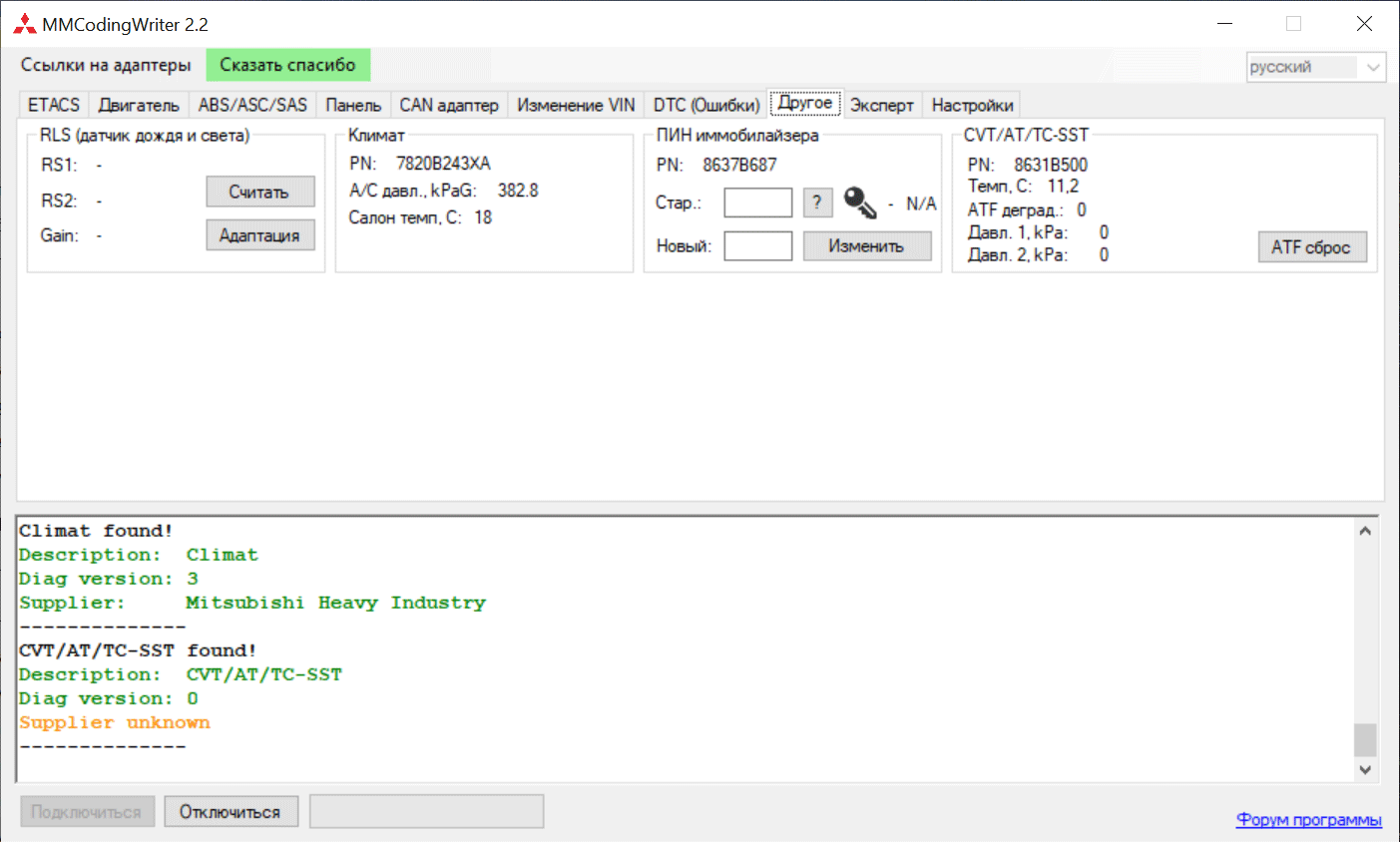The image size is (1400, 842).
Task: Click the empty field beside Отключиться
Action: click(x=427, y=812)
